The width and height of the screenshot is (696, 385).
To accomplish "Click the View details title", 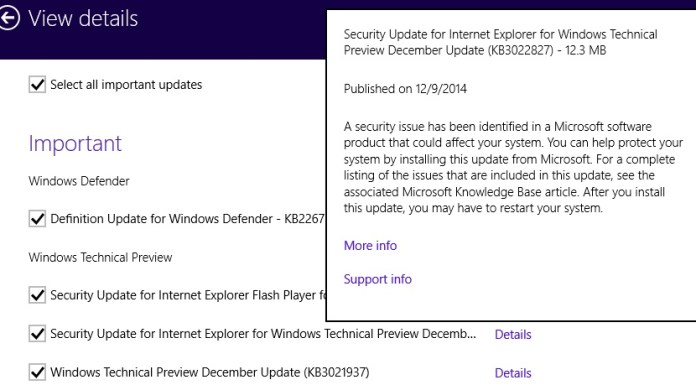I will 83,19.
